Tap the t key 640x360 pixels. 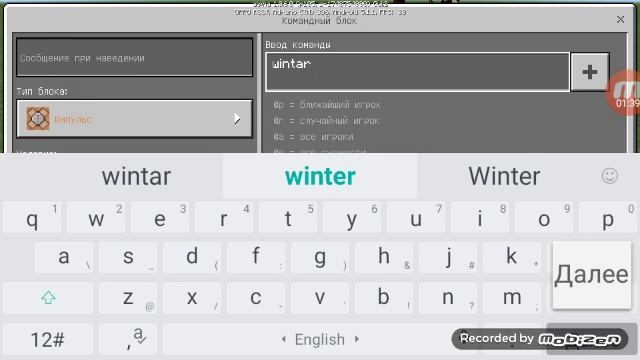pos(288,218)
